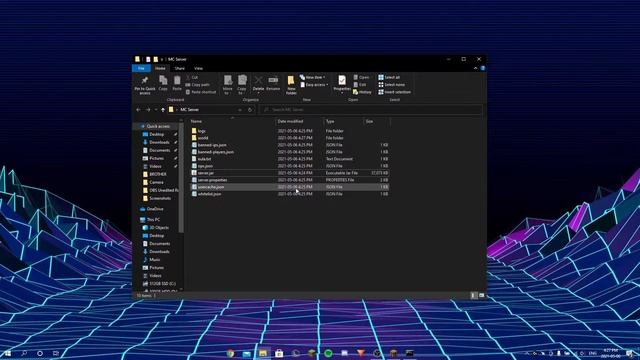
Task: Click the Copy button in the ribbon
Action: click(x=163, y=83)
